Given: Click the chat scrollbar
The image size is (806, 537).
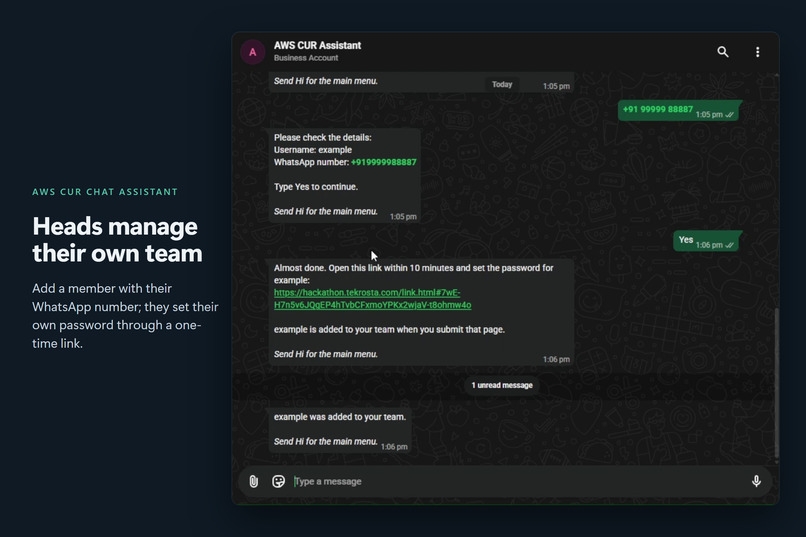Looking at the screenshot, I should (776, 383).
